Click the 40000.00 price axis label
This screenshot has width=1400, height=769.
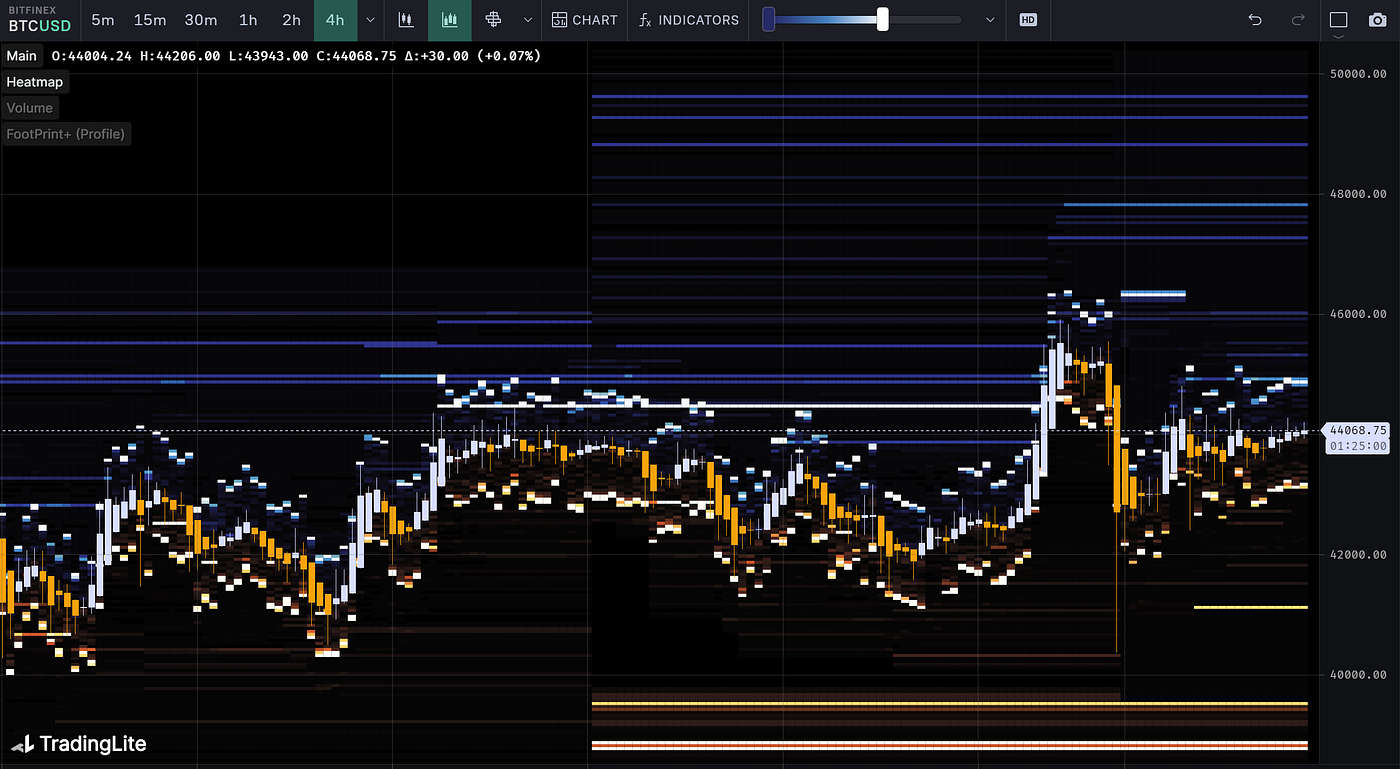tap(1358, 675)
